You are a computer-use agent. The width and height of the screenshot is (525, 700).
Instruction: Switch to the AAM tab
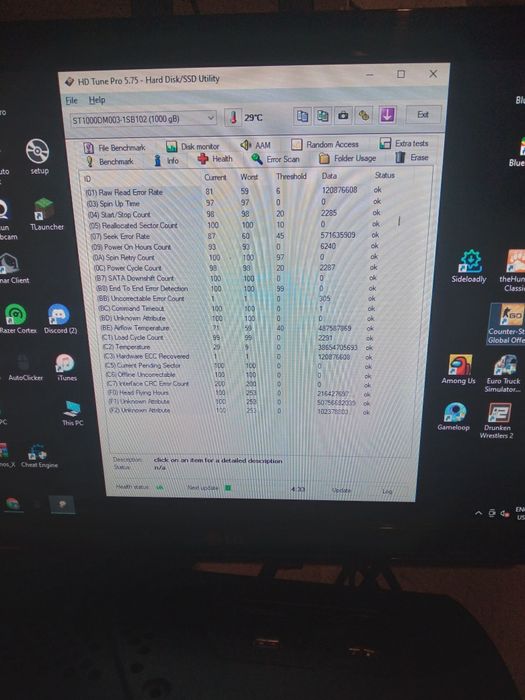[x=256, y=145]
